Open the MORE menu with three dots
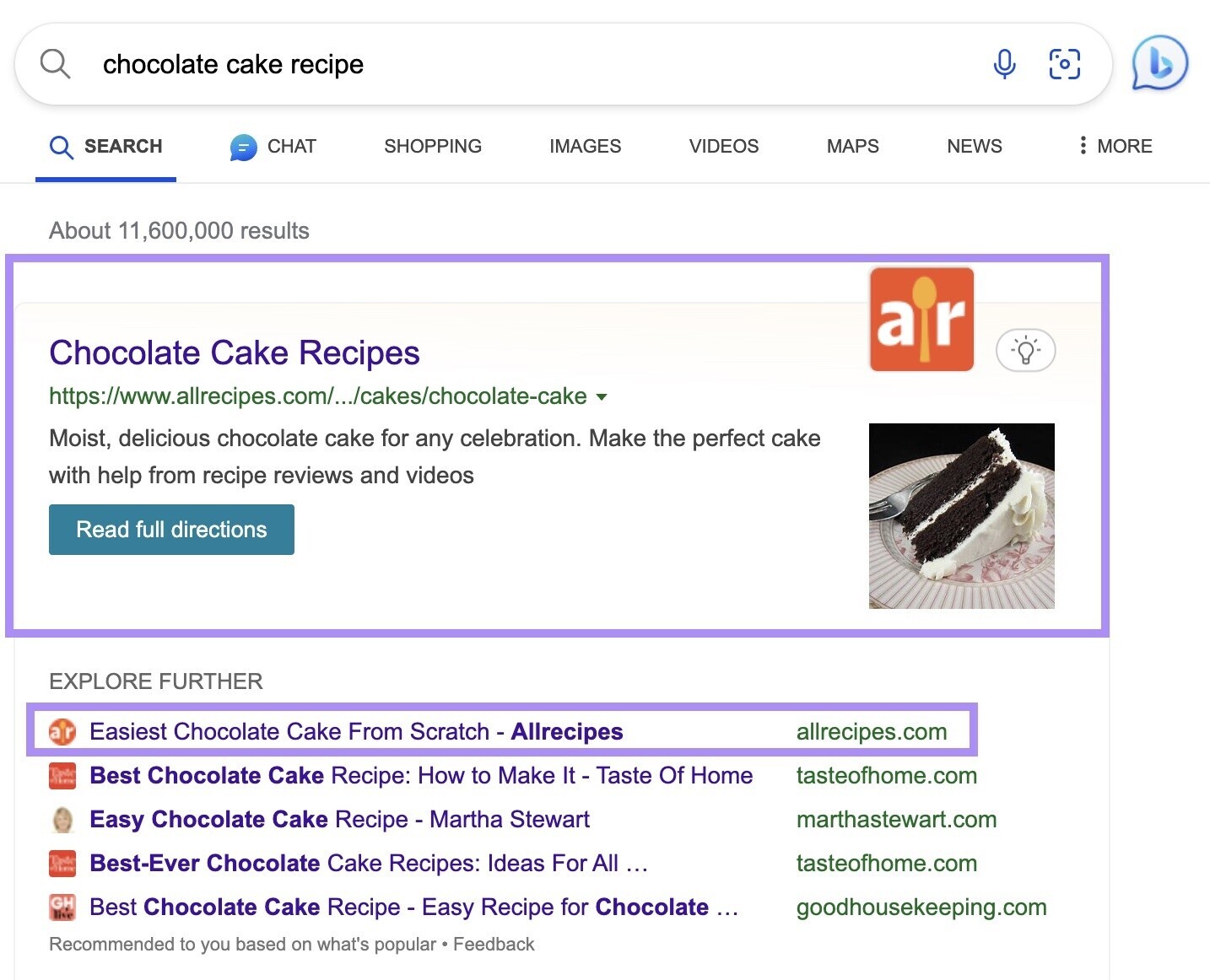The height and width of the screenshot is (980, 1210). pyautogui.click(x=1083, y=145)
